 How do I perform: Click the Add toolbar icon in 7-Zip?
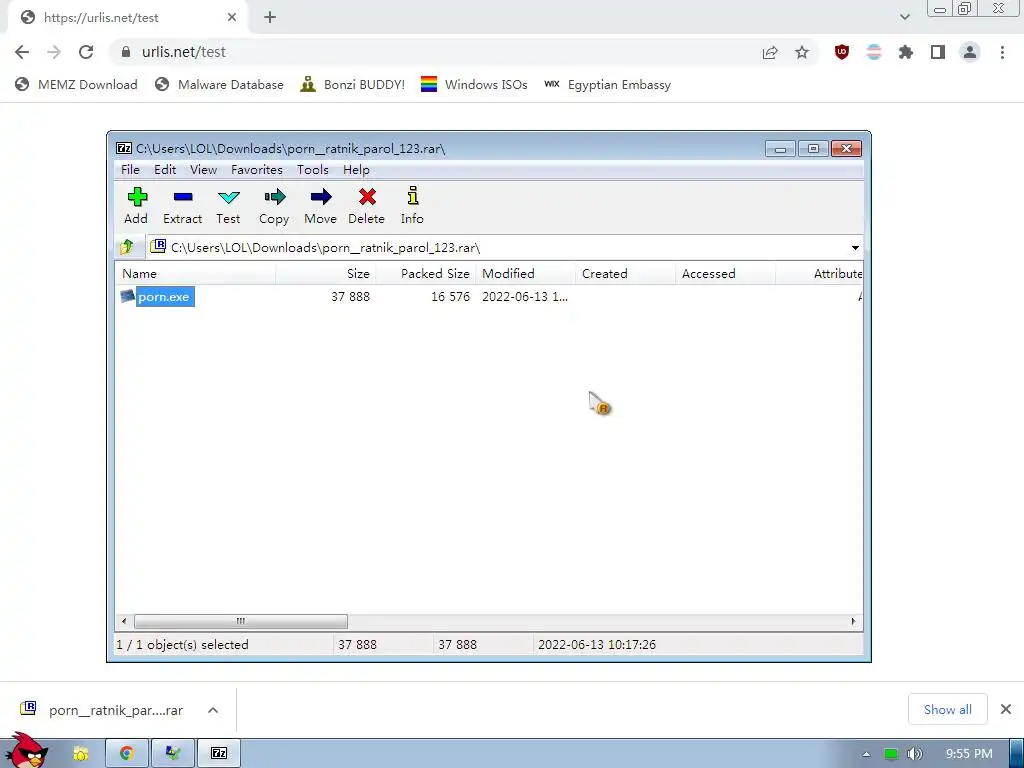pos(136,197)
